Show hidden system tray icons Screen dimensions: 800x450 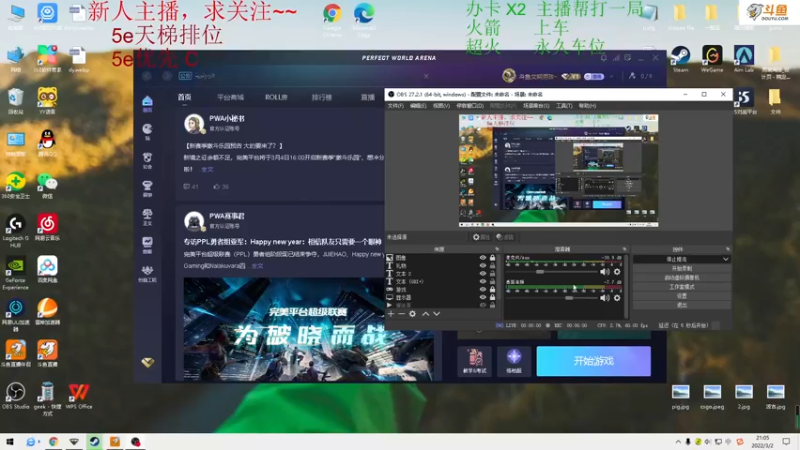(x=678, y=442)
